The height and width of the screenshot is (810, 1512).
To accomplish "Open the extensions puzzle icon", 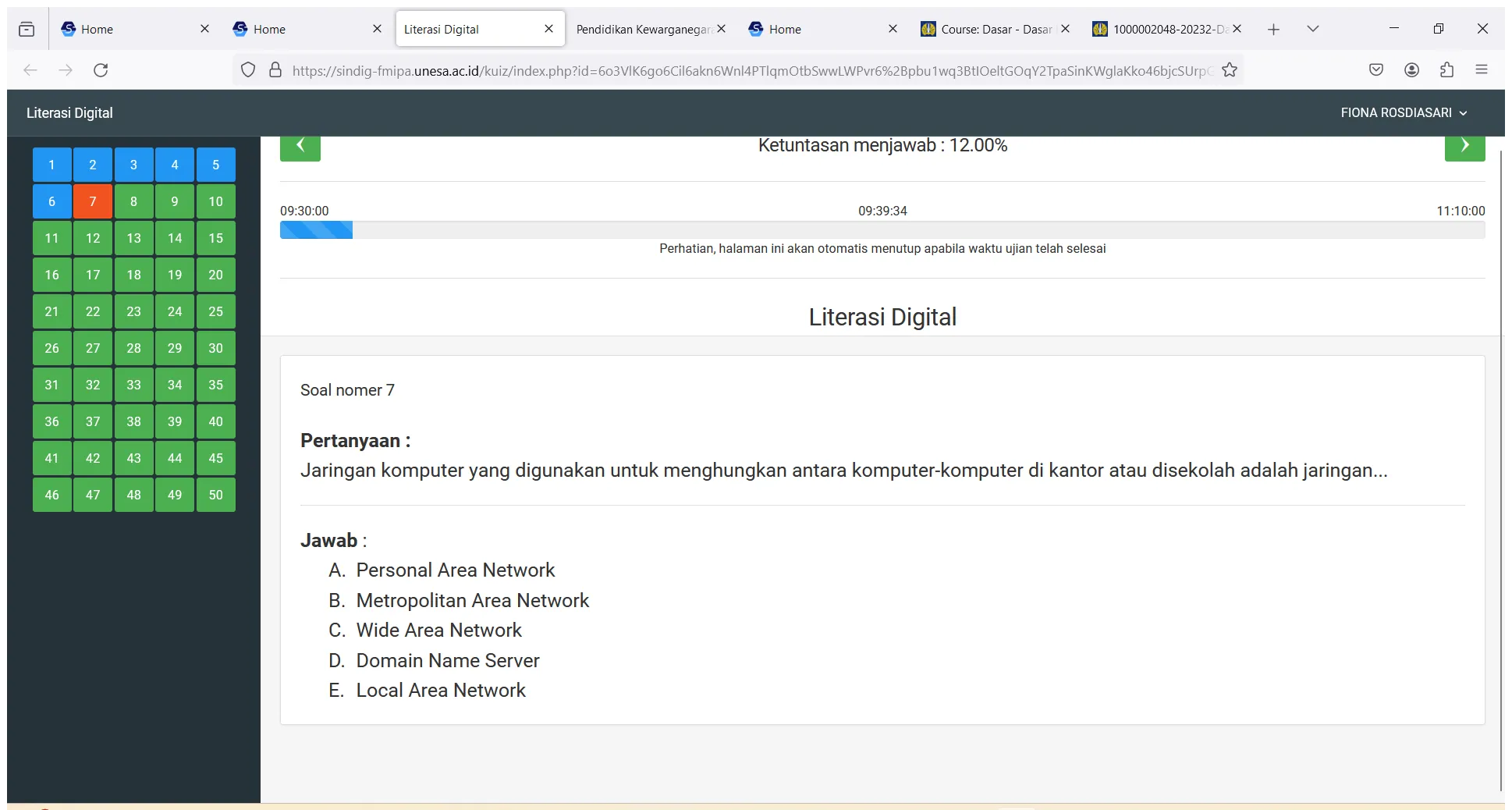I will pyautogui.click(x=1446, y=70).
